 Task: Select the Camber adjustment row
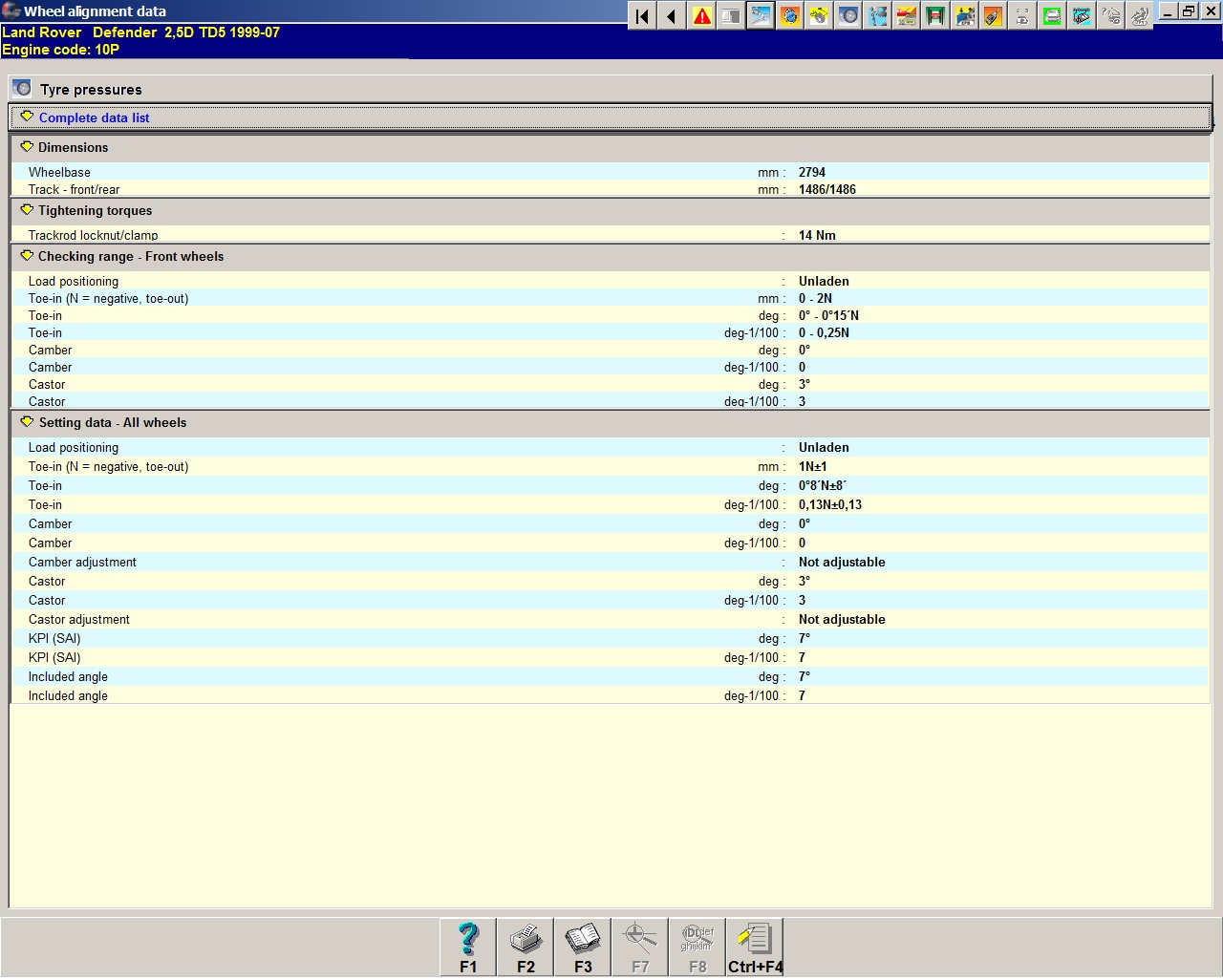point(82,562)
